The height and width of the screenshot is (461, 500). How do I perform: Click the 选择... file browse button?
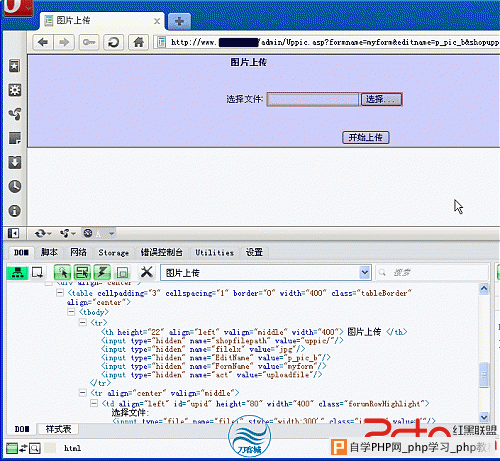[382, 99]
